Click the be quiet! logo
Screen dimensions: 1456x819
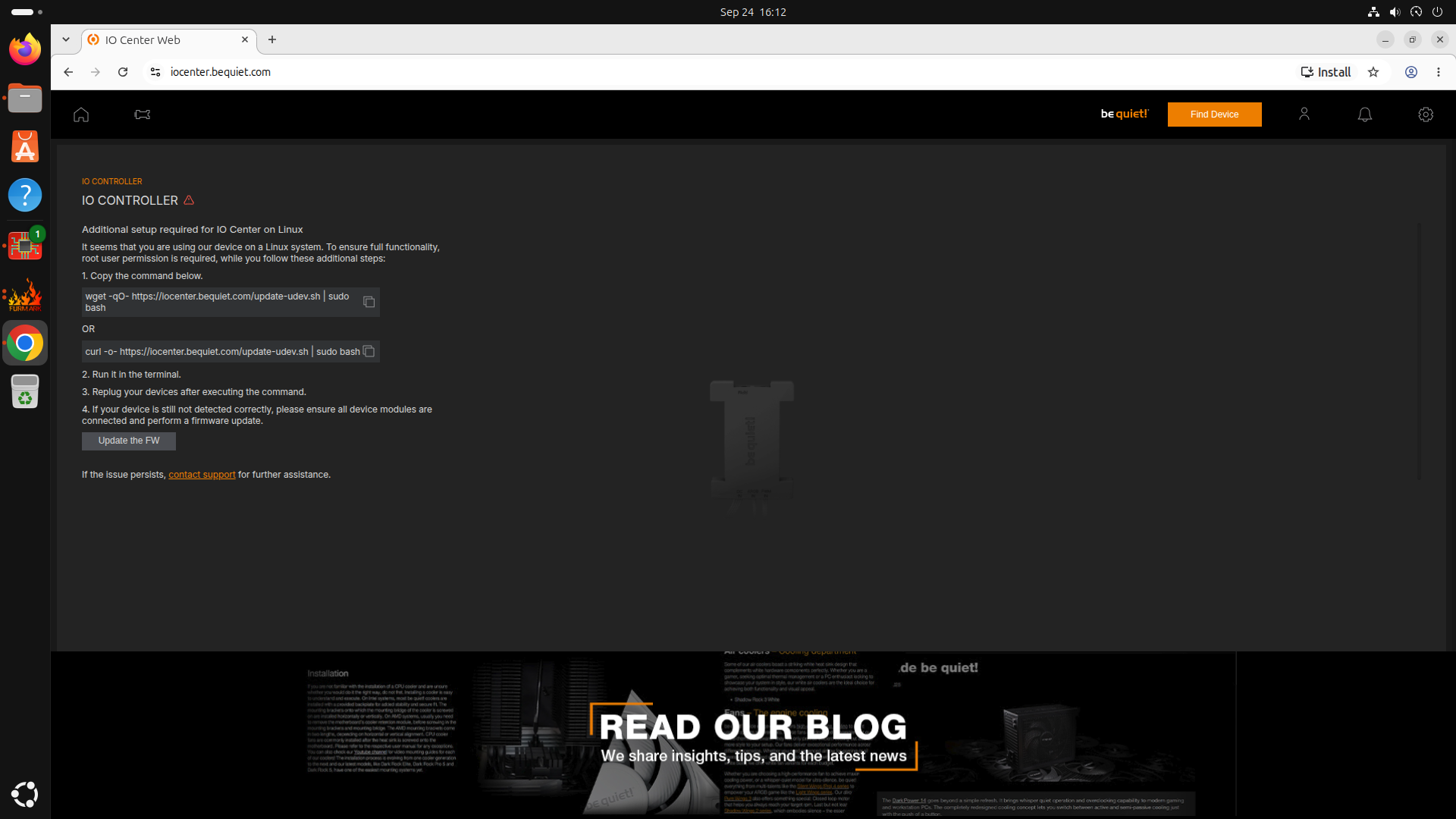tap(1125, 114)
